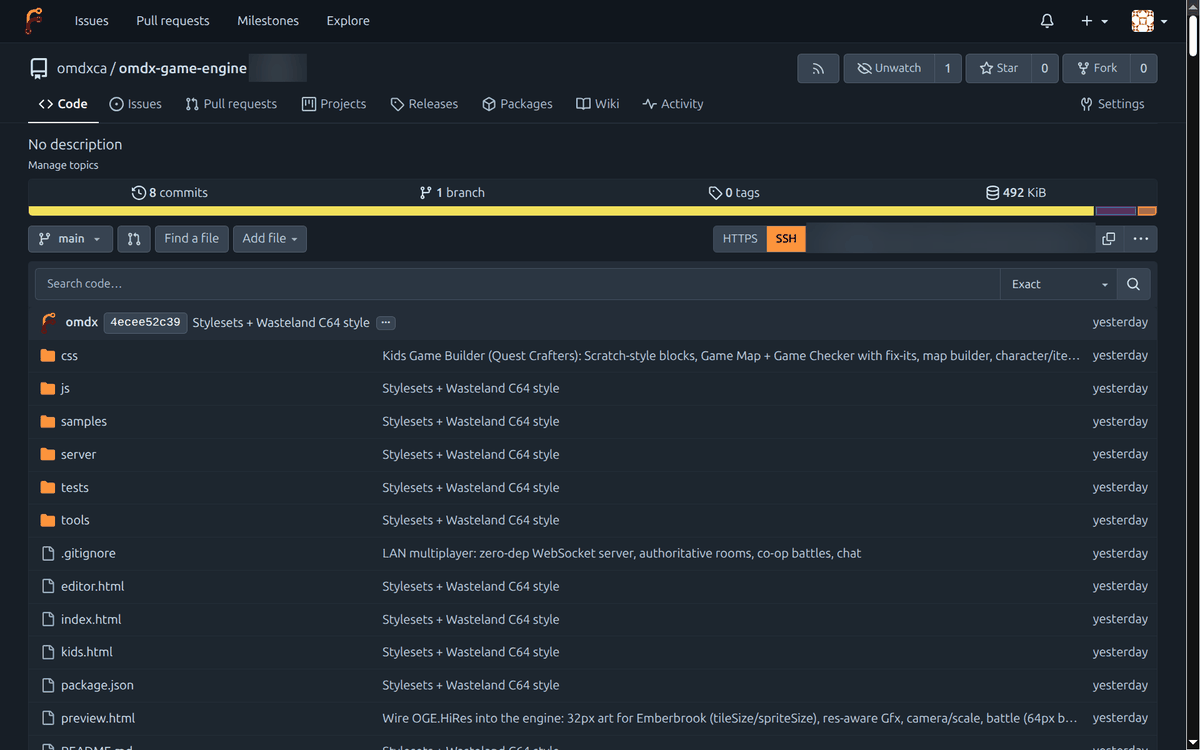View the 8 commits history
The height and width of the screenshot is (750, 1200).
[x=170, y=192]
